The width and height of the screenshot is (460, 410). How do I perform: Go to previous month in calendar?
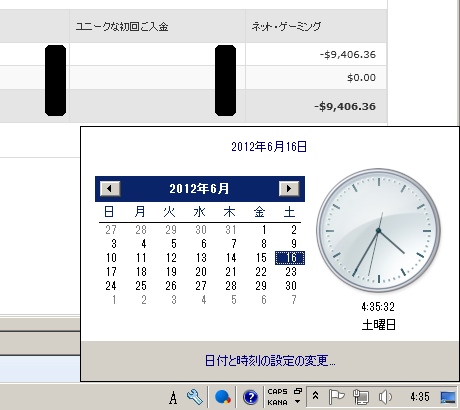[110, 189]
